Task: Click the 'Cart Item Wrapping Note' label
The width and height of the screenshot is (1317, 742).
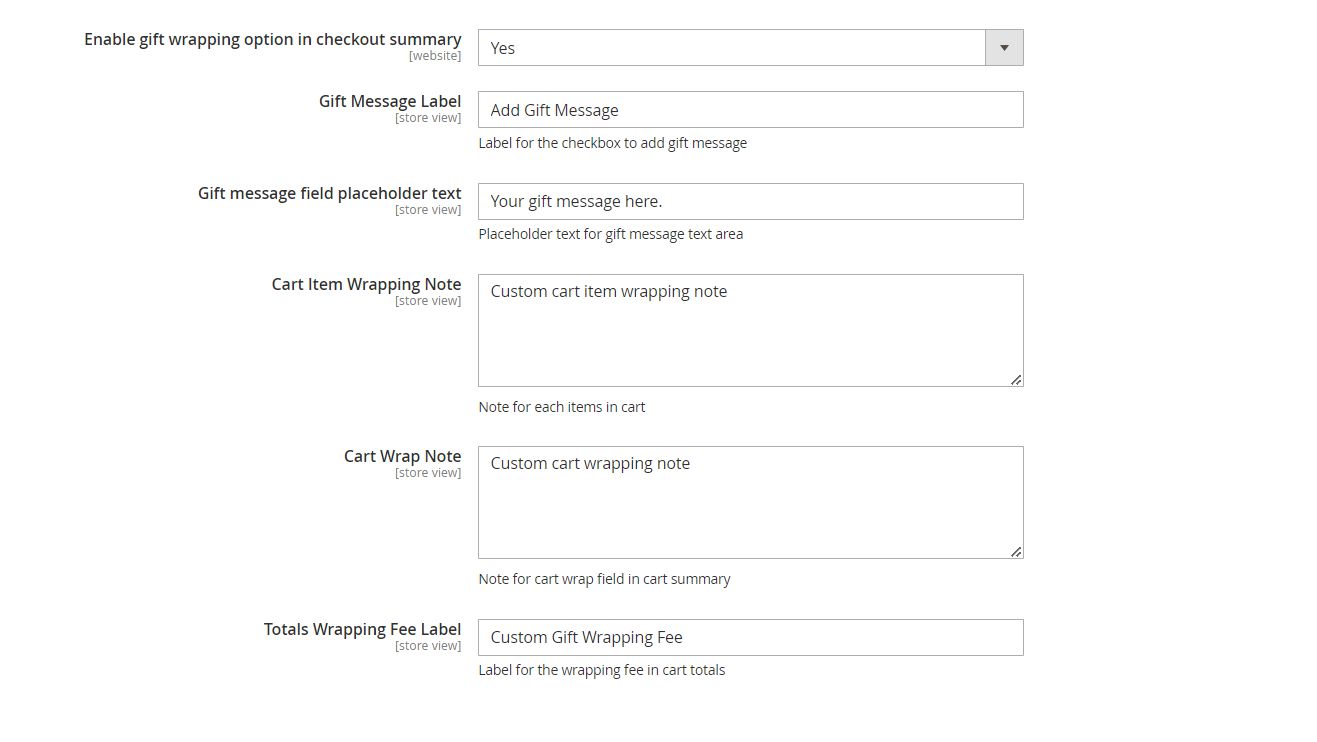Action: [366, 284]
